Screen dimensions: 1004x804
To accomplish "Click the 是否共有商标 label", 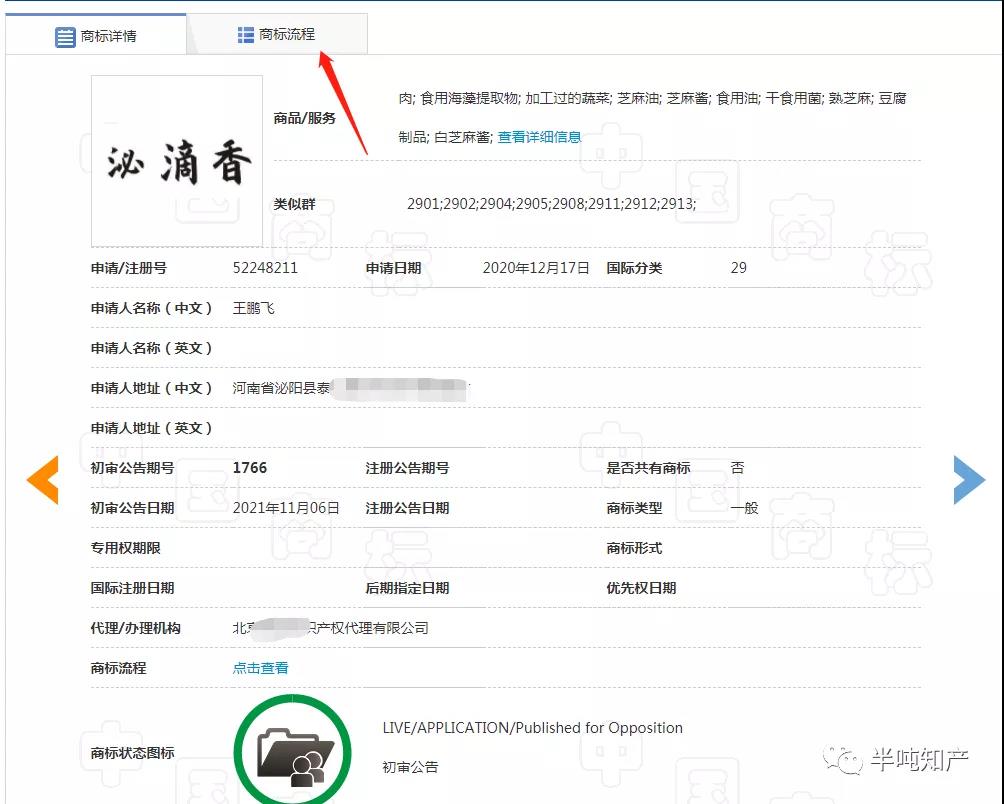I will click(x=648, y=468).
